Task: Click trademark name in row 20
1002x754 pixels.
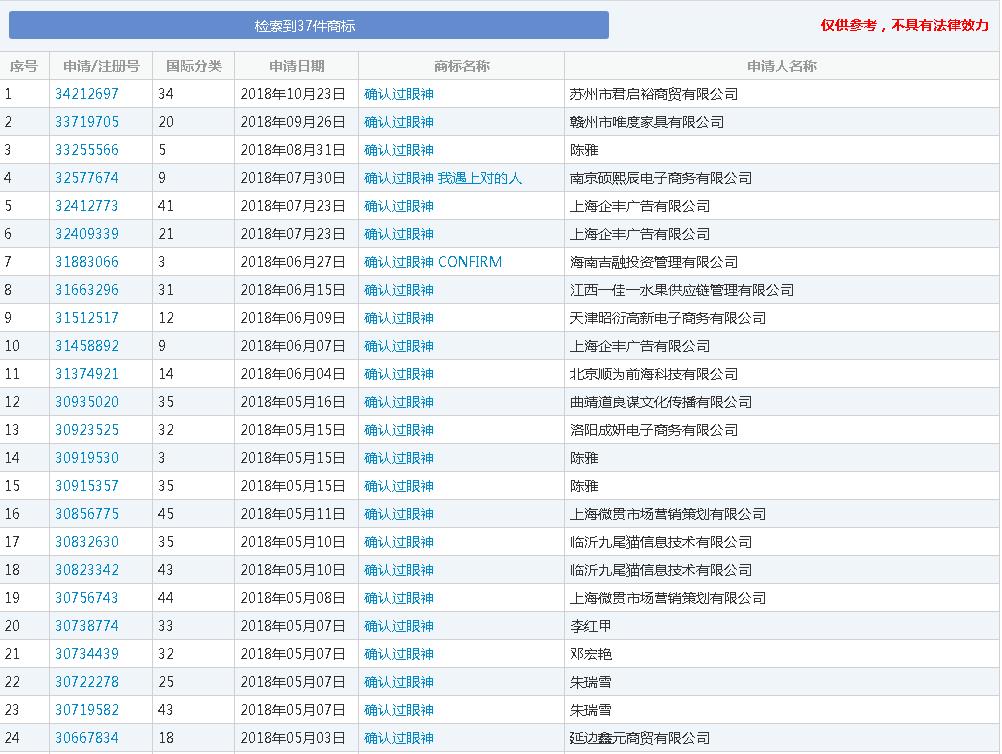Action: 399,626
